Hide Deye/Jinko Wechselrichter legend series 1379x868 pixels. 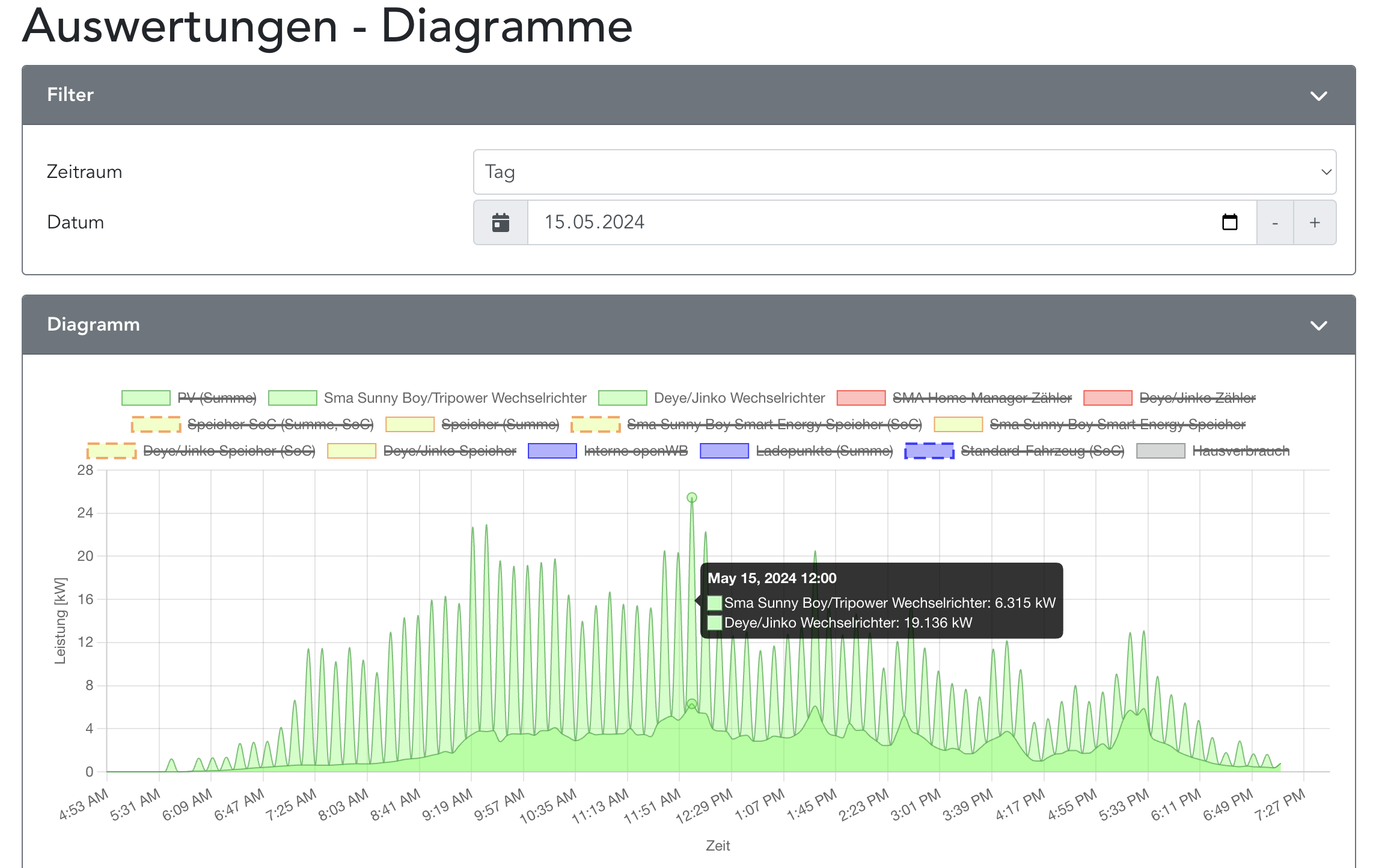739,398
